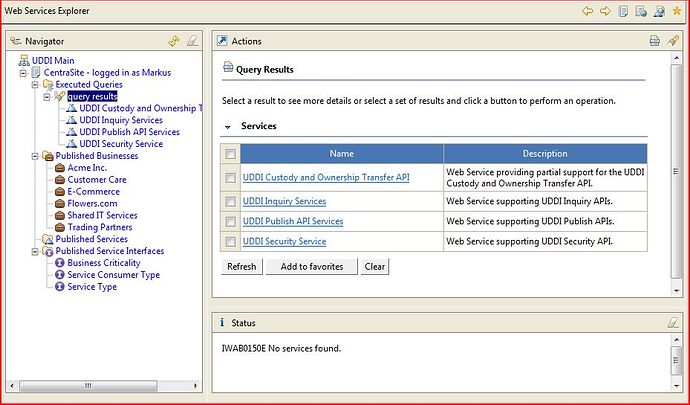This screenshot has height=405, width=690.
Task: Click the Refresh button
Action: [x=242, y=266]
